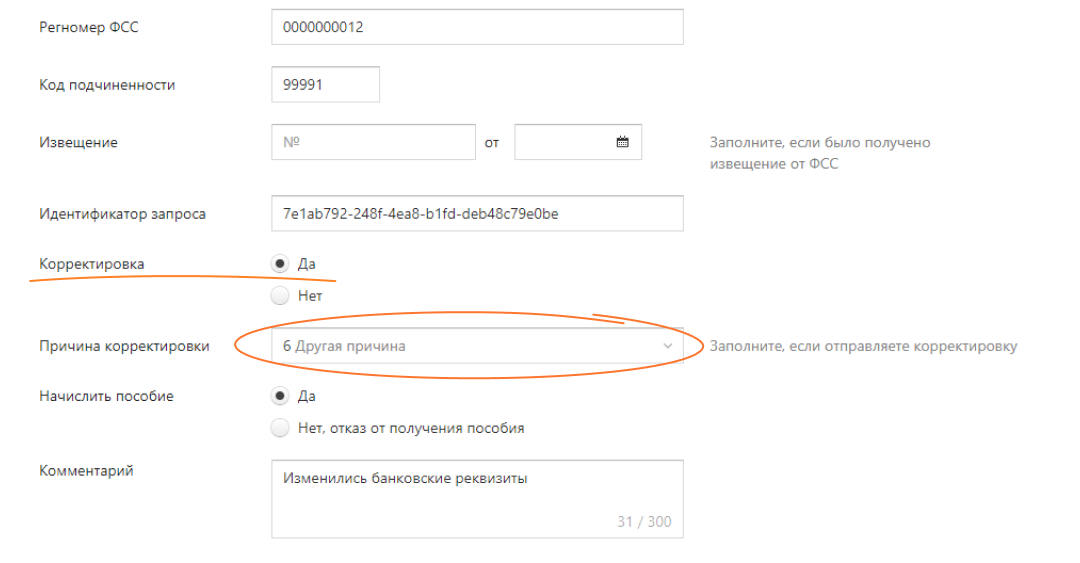This screenshot has width=1080, height=563.
Task: Select "Да" radio for Начислить пособие
Action: point(280,396)
